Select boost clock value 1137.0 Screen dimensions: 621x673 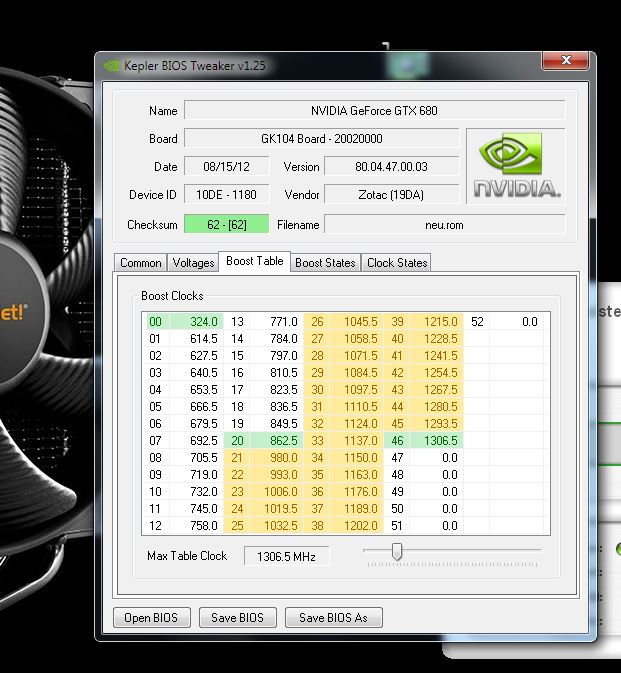(x=357, y=440)
